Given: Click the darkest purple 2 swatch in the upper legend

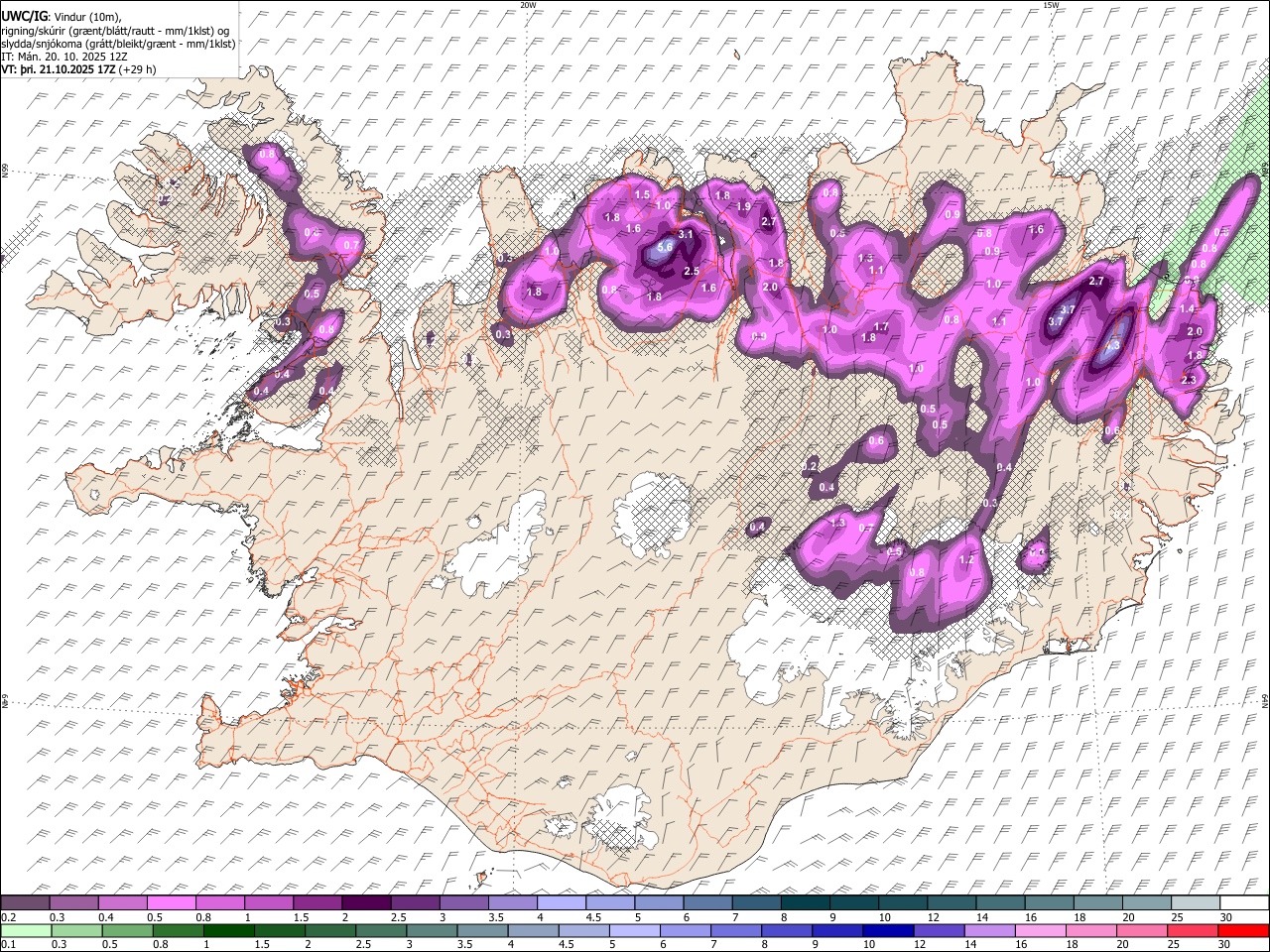Looking at the screenshot, I should (366, 903).
